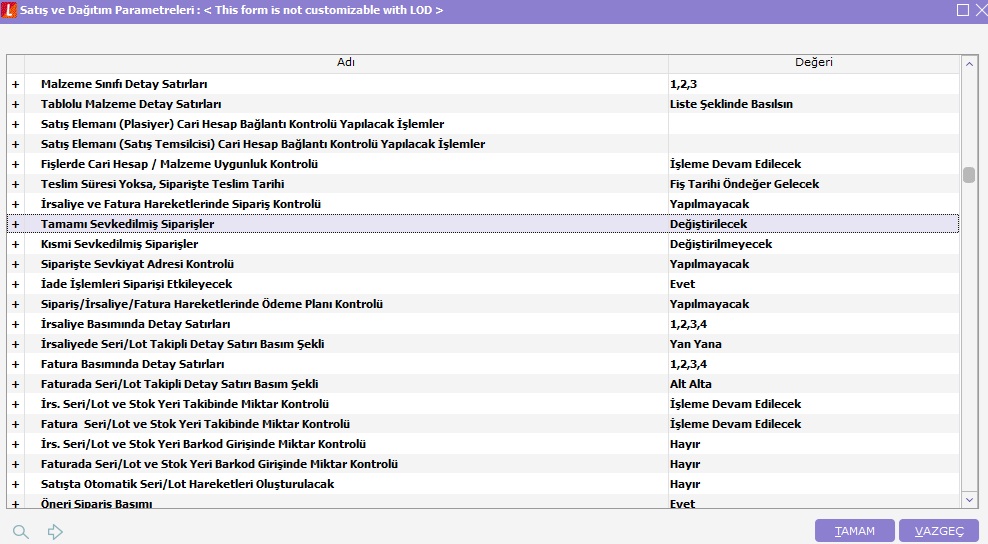
Task: Click the value Alt Alta
Action: click(x=691, y=384)
